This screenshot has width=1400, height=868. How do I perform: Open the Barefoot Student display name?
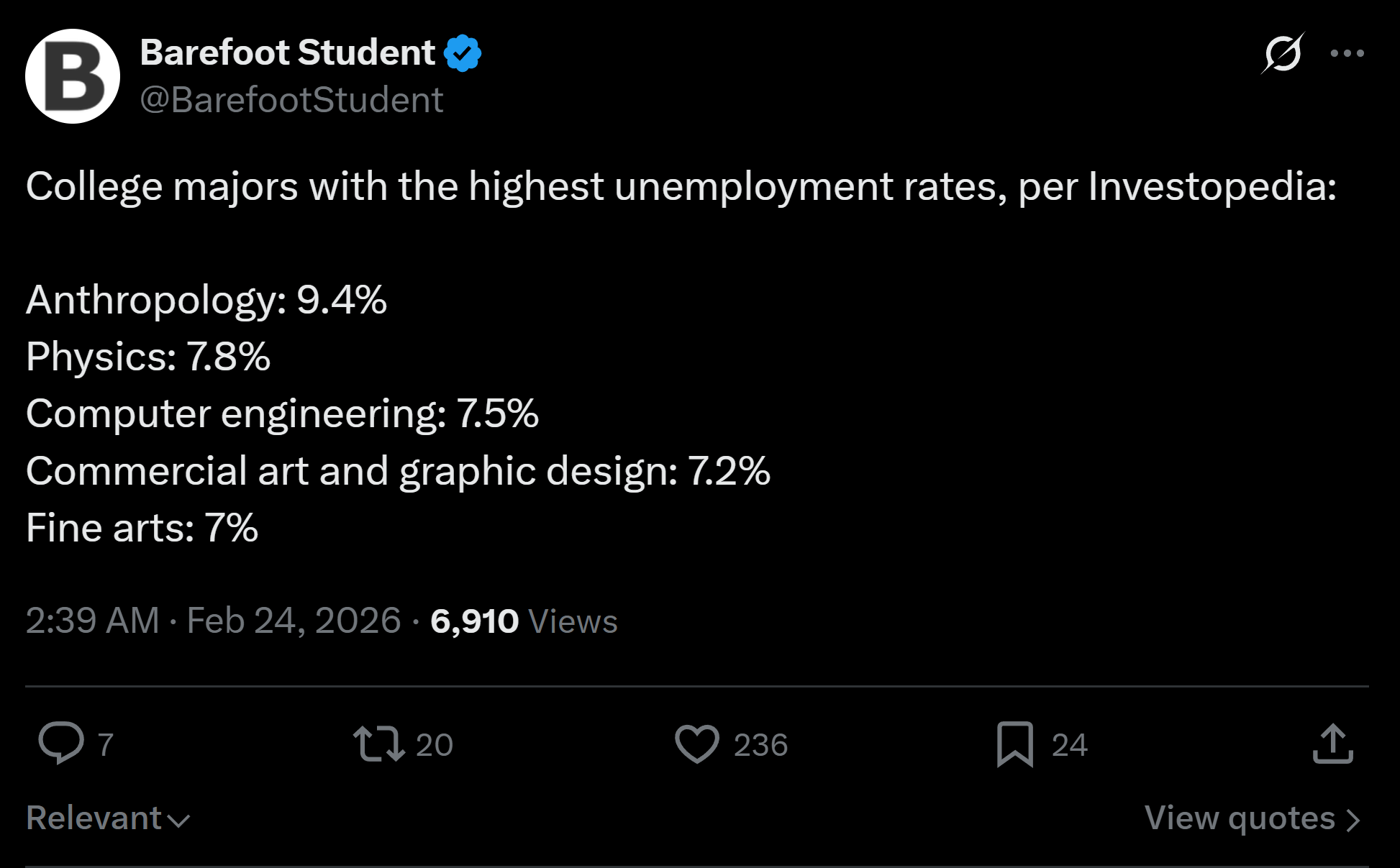(287, 52)
